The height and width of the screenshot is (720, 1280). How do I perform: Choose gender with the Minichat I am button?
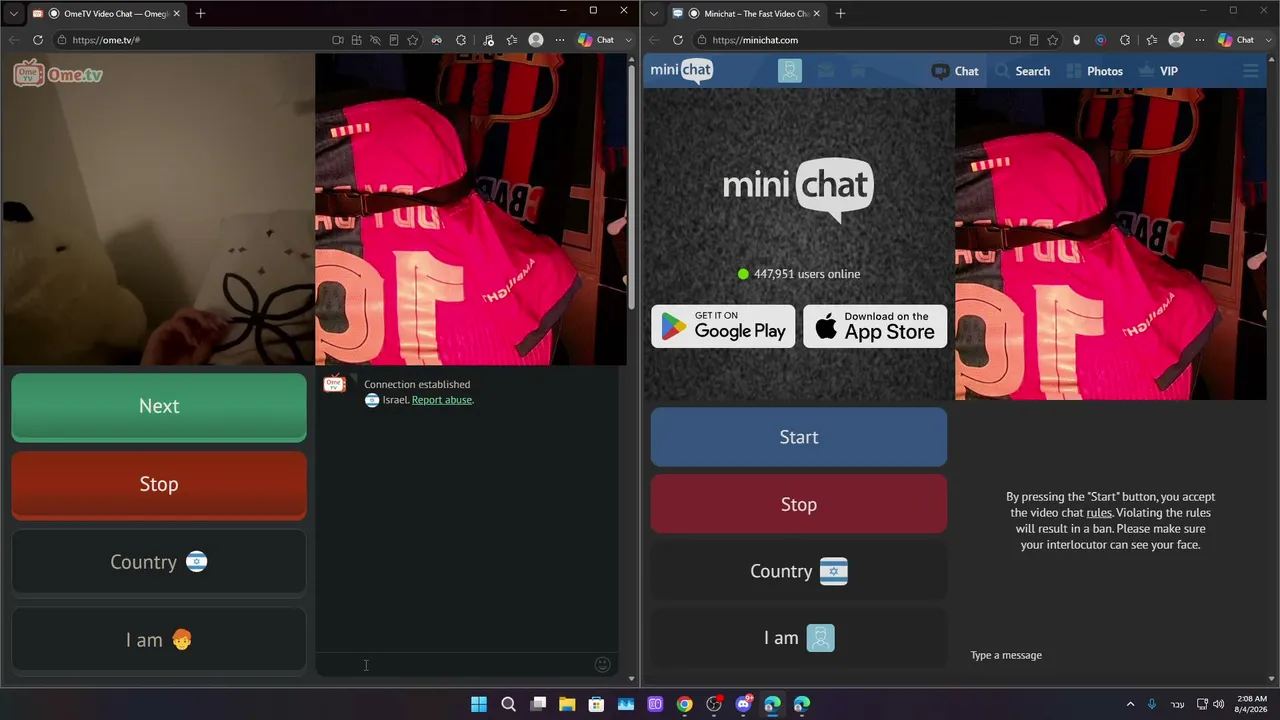799,638
